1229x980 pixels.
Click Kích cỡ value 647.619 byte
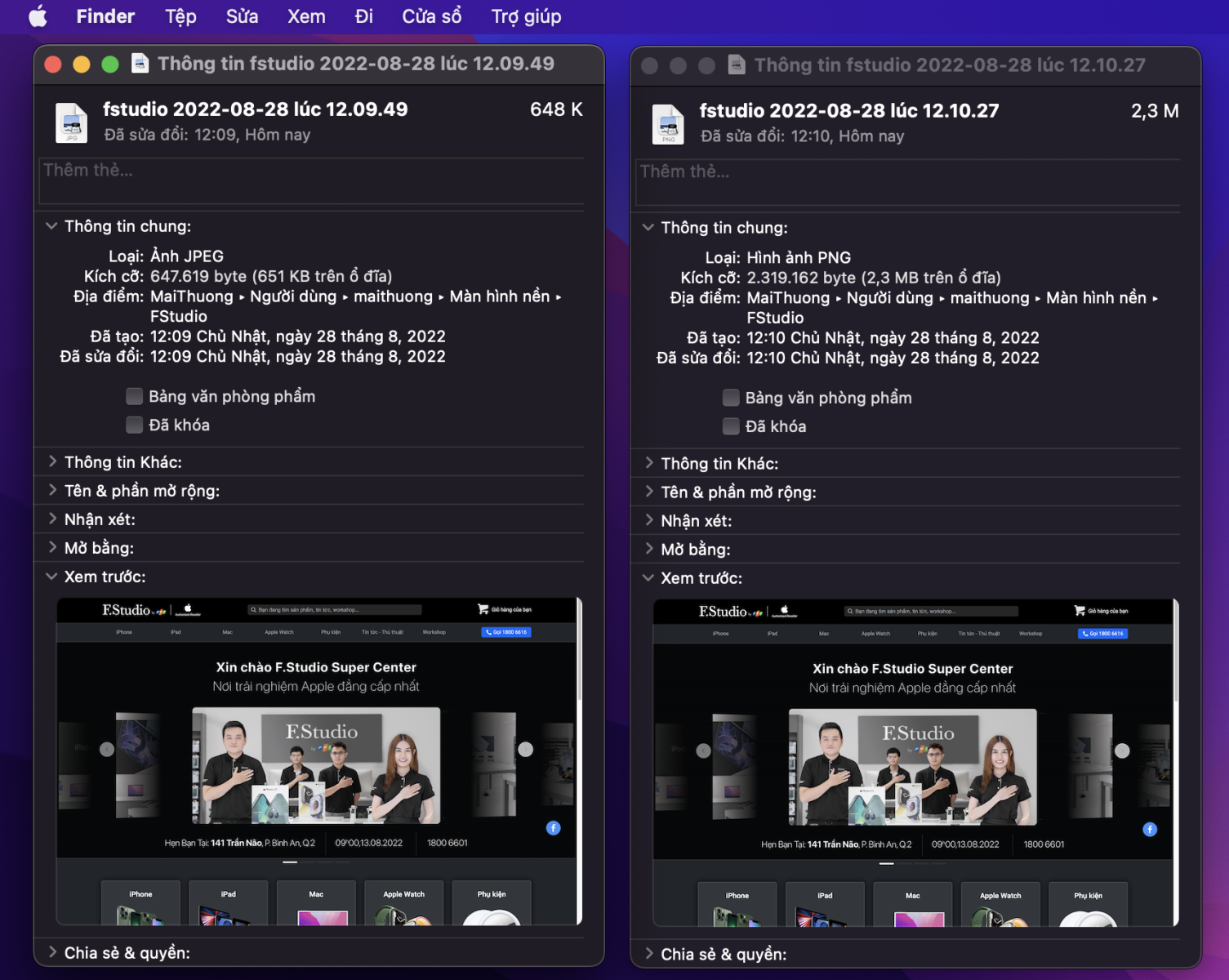(271, 276)
